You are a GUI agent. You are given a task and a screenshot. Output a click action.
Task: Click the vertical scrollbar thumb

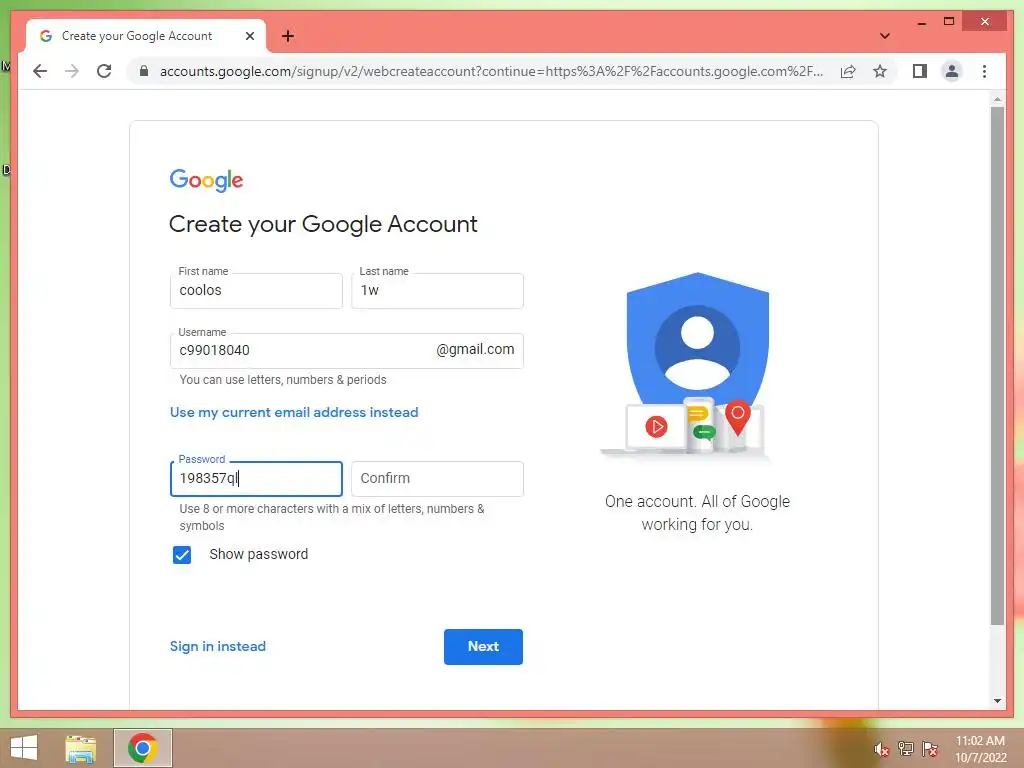point(997,366)
